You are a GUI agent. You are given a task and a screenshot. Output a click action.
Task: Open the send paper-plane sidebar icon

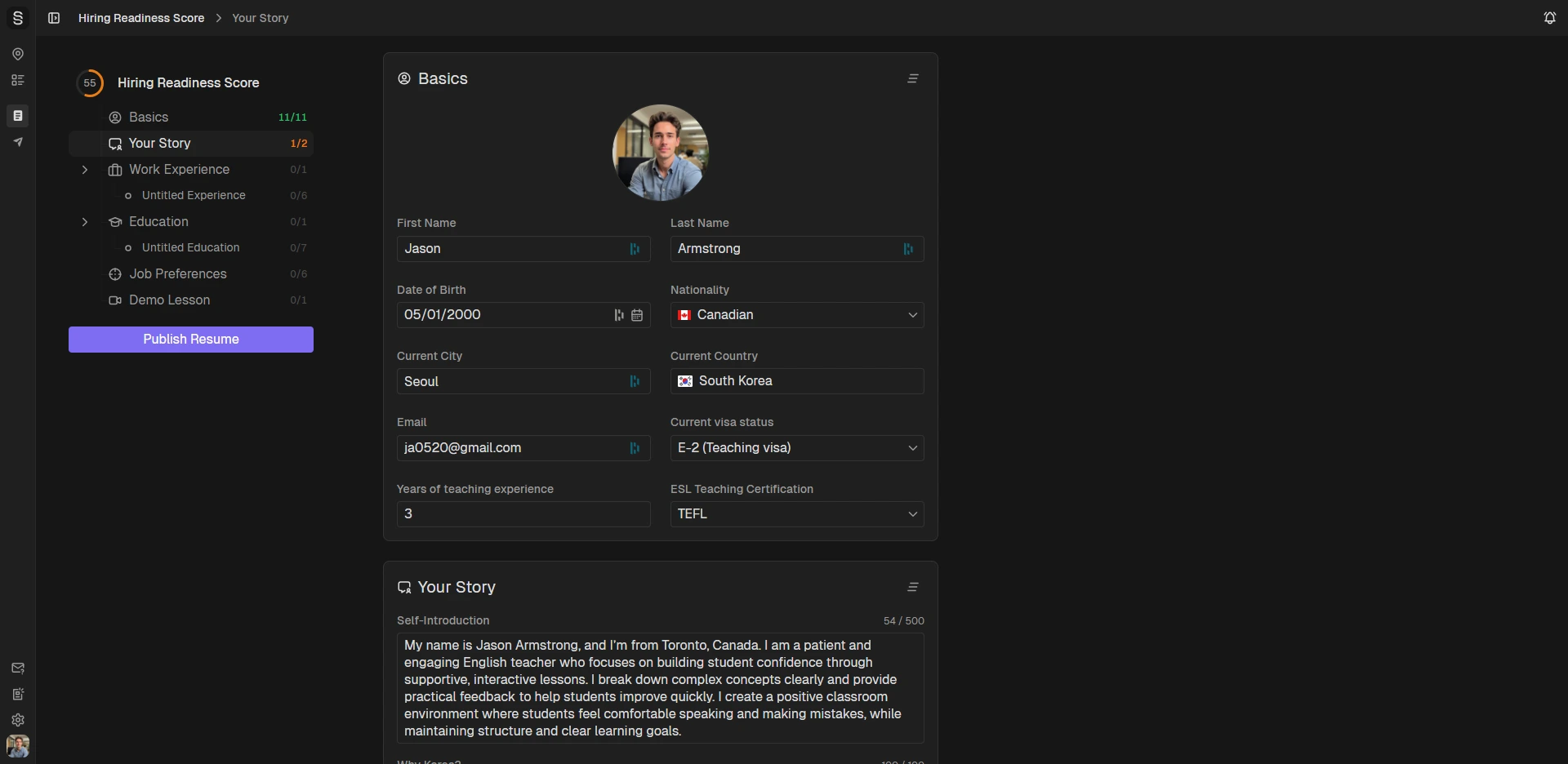click(x=18, y=142)
